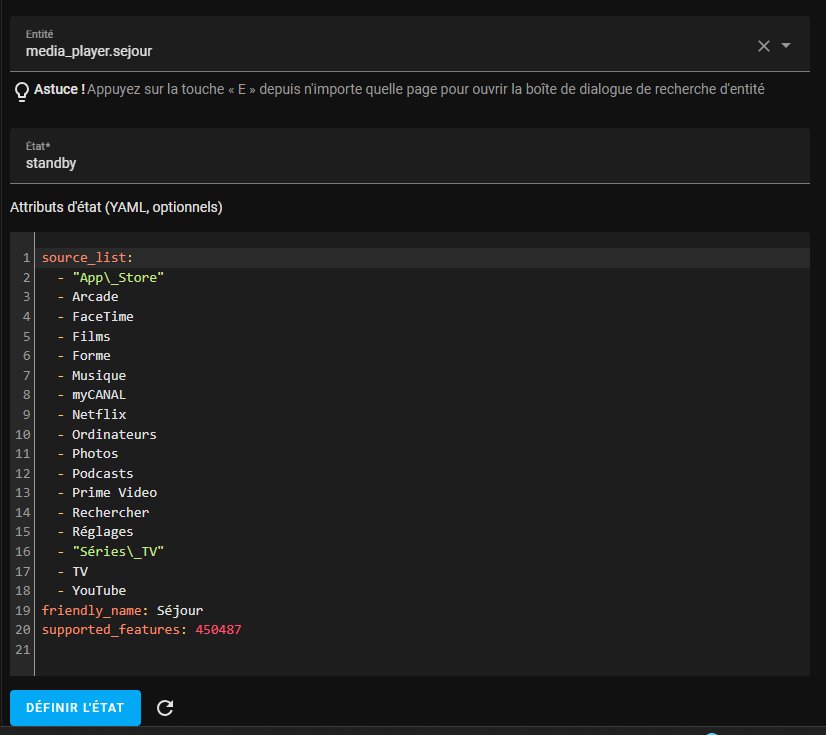This screenshot has width=826, height=735.
Task: Click the YouTube entry line
Action: (99, 591)
